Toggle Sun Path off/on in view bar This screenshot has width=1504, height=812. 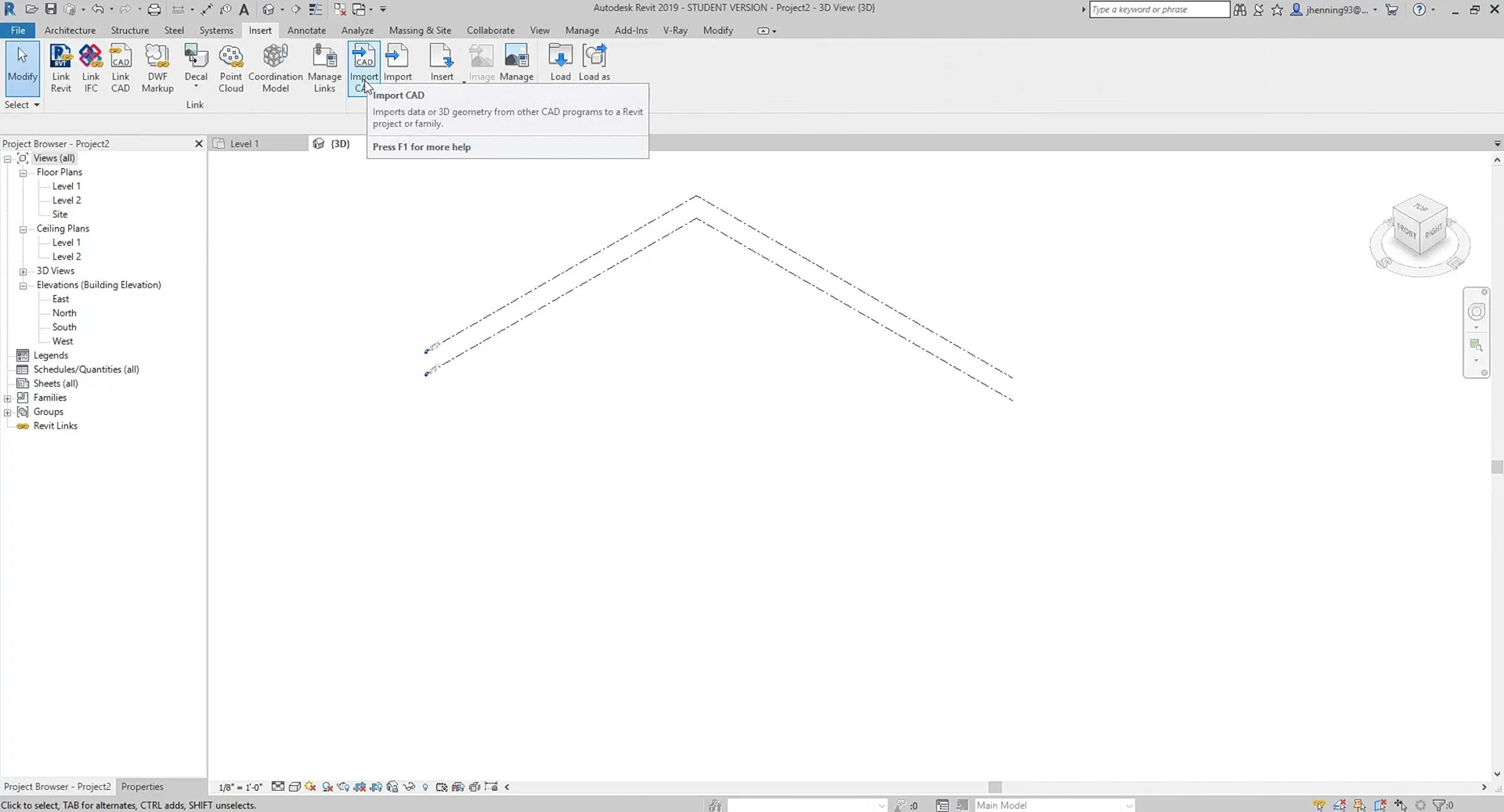coord(310,787)
